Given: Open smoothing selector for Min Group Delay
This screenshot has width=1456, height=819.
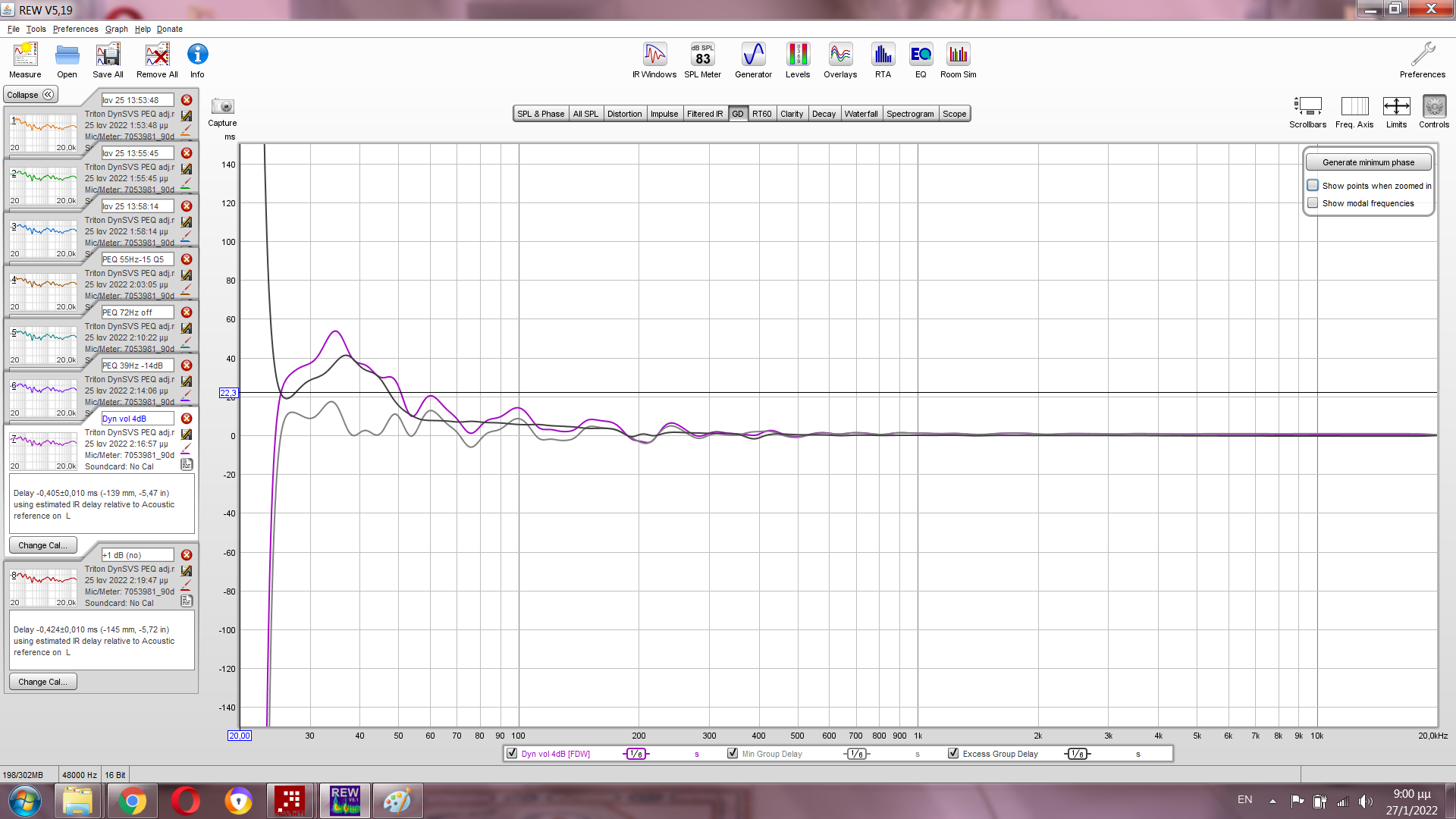Looking at the screenshot, I should click(x=857, y=754).
